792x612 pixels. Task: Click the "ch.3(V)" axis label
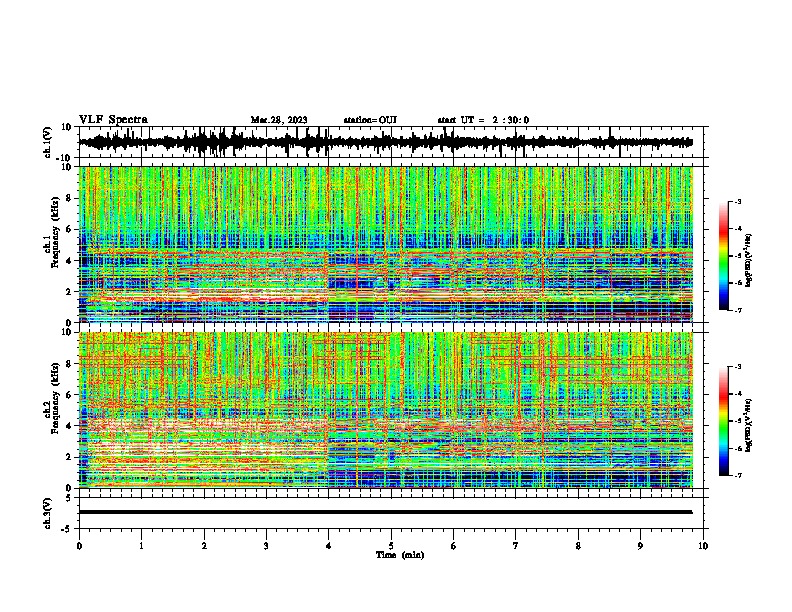click(x=48, y=514)
